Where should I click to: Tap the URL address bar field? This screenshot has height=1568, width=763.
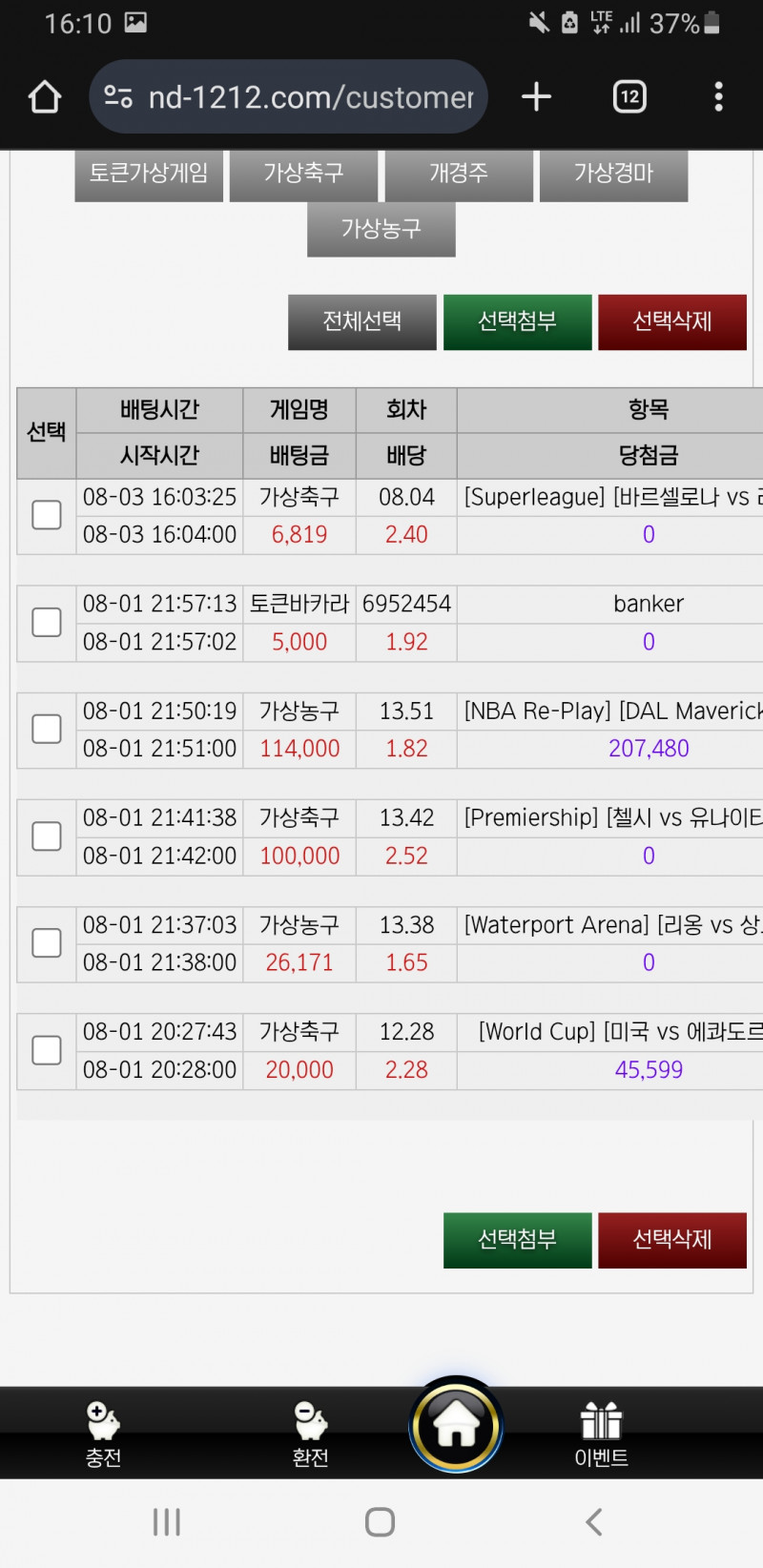310,96
